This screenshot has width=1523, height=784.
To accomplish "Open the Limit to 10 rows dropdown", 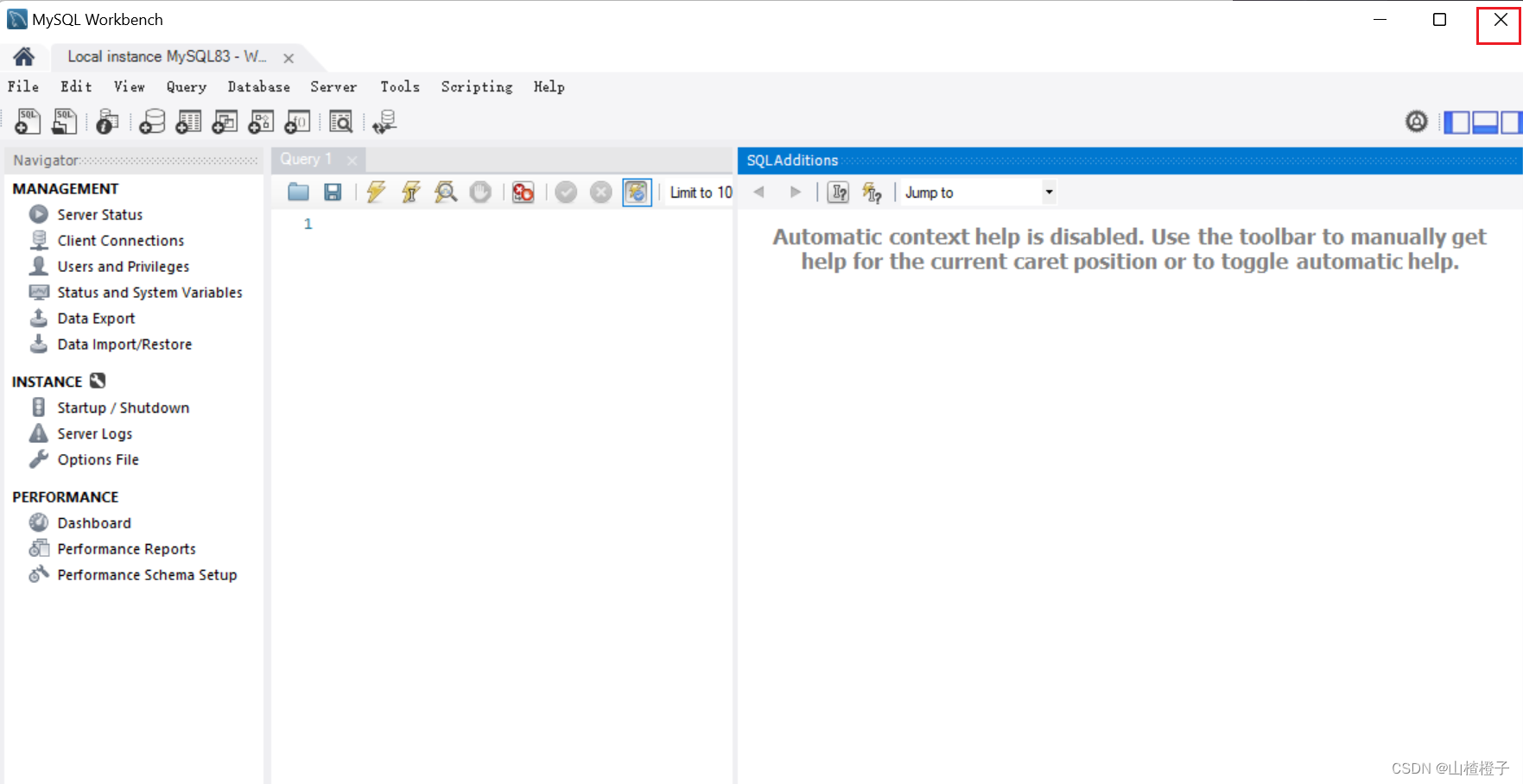I will click(700, 192).
